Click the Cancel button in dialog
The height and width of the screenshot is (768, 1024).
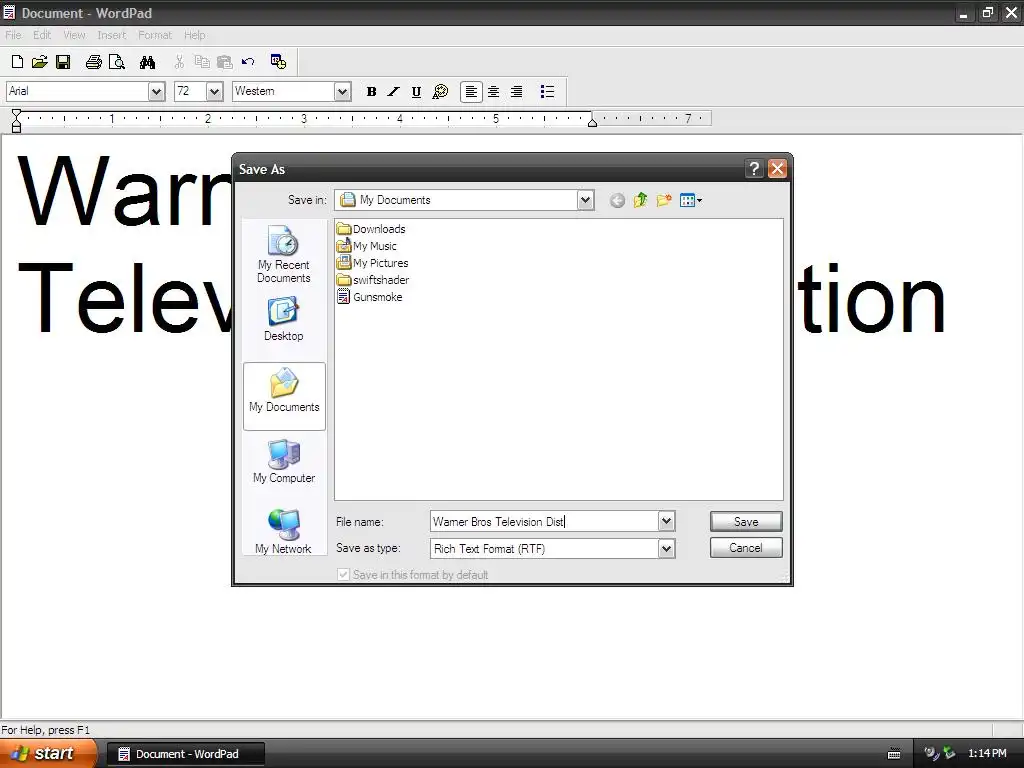point(746,548)
